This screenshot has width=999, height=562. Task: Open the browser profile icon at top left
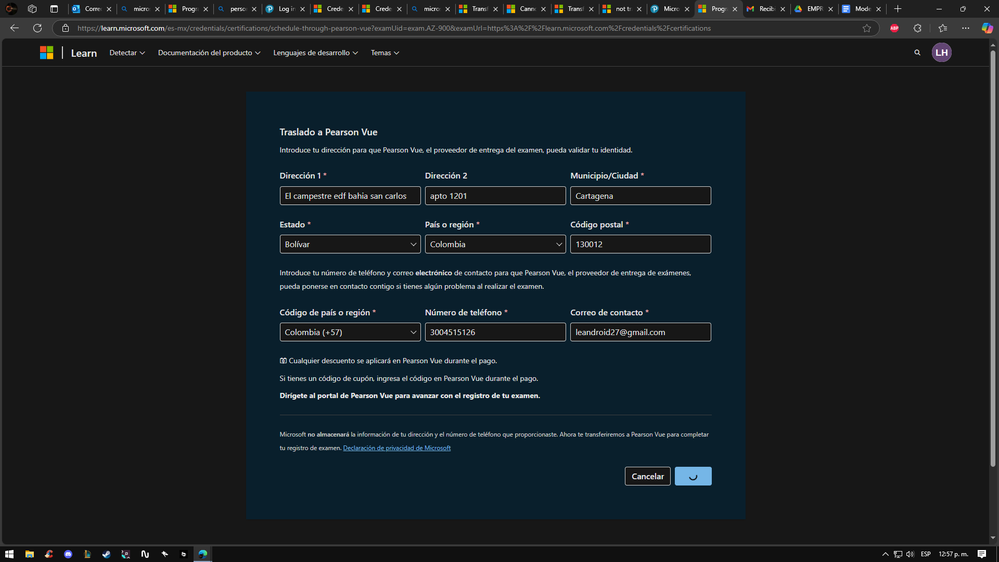[11, 9]
